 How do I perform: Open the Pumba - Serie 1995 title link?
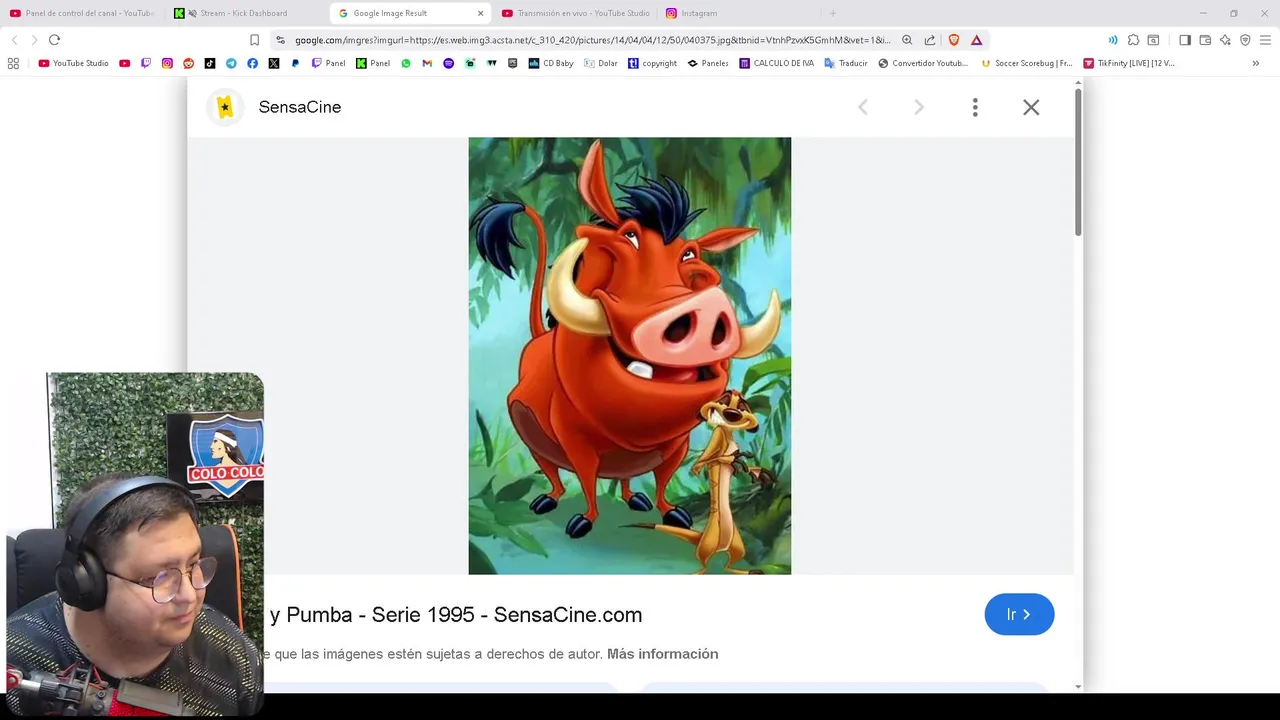456,615
